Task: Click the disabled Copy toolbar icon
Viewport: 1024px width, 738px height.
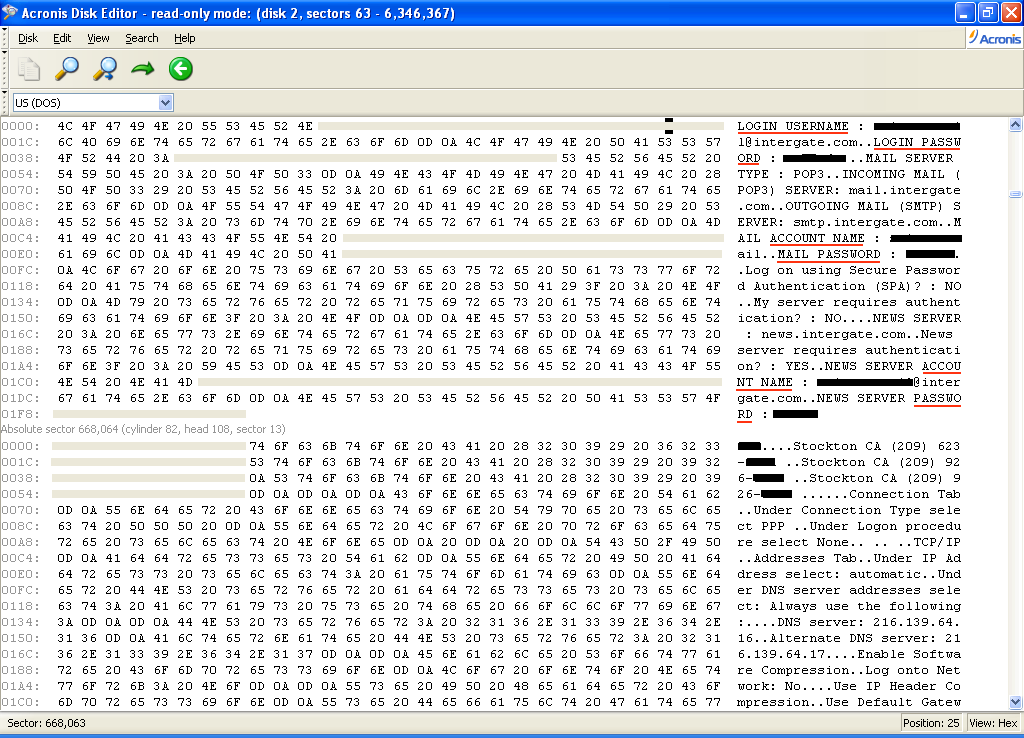Action: [29, 69]
